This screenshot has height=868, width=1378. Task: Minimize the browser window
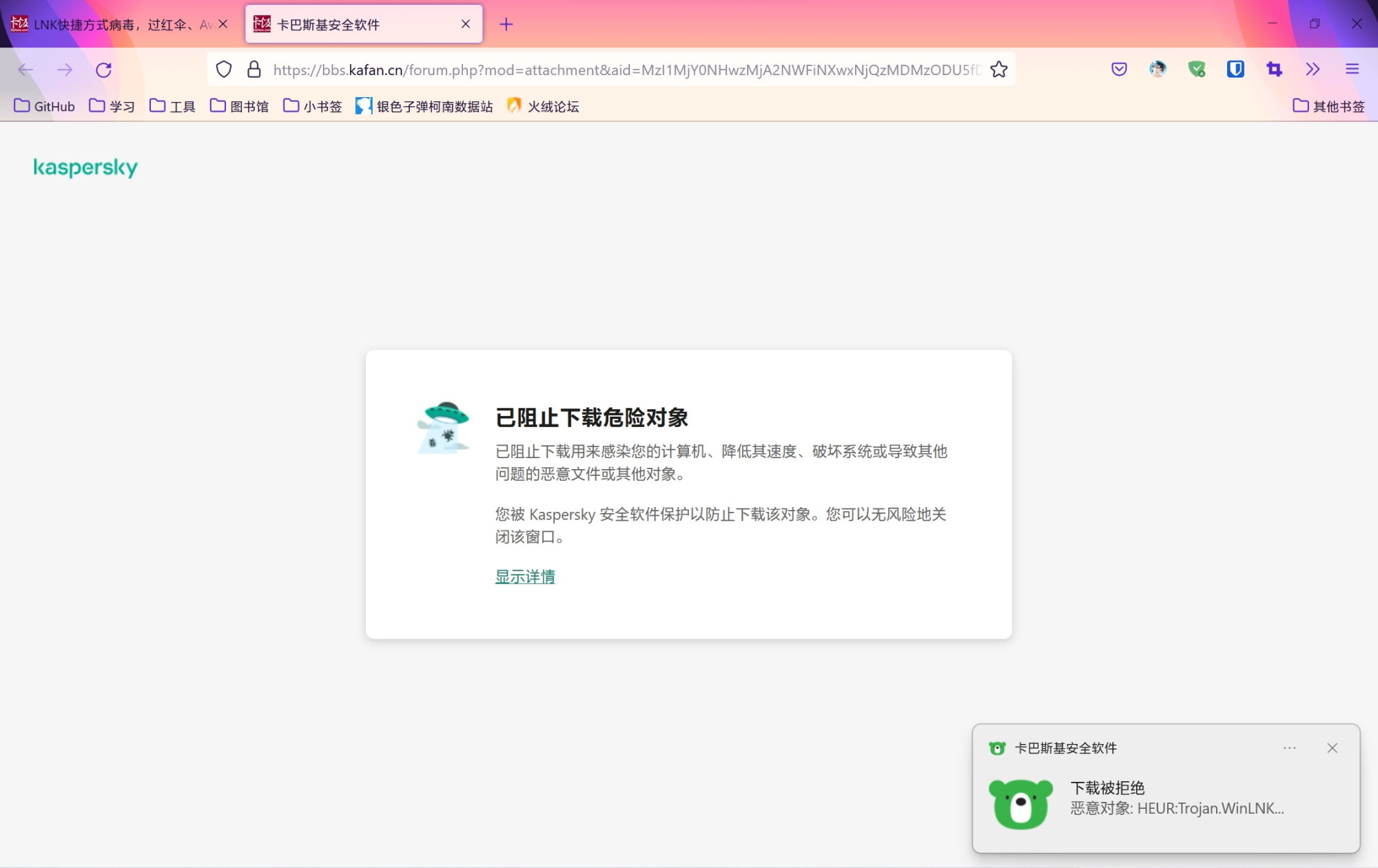pos(1273,23)
